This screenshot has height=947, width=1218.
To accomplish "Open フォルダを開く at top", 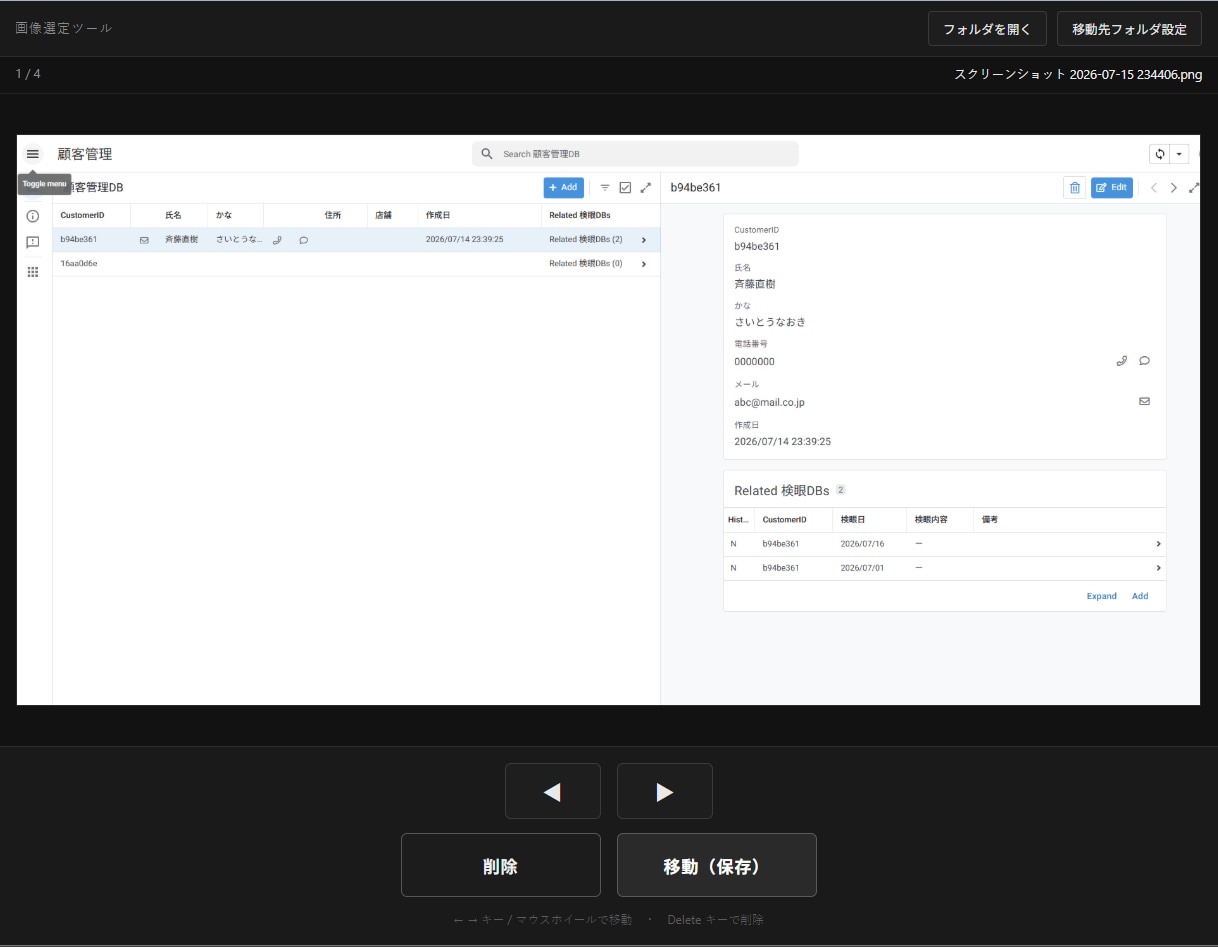I will (x=987, y=29).
